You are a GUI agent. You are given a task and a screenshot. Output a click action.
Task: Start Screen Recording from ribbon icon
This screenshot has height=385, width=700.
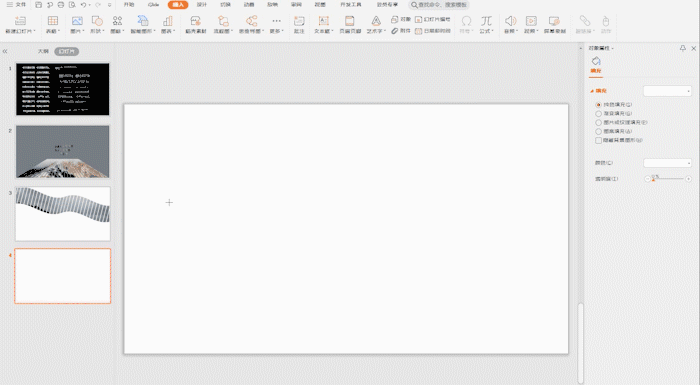click(554, 21)
